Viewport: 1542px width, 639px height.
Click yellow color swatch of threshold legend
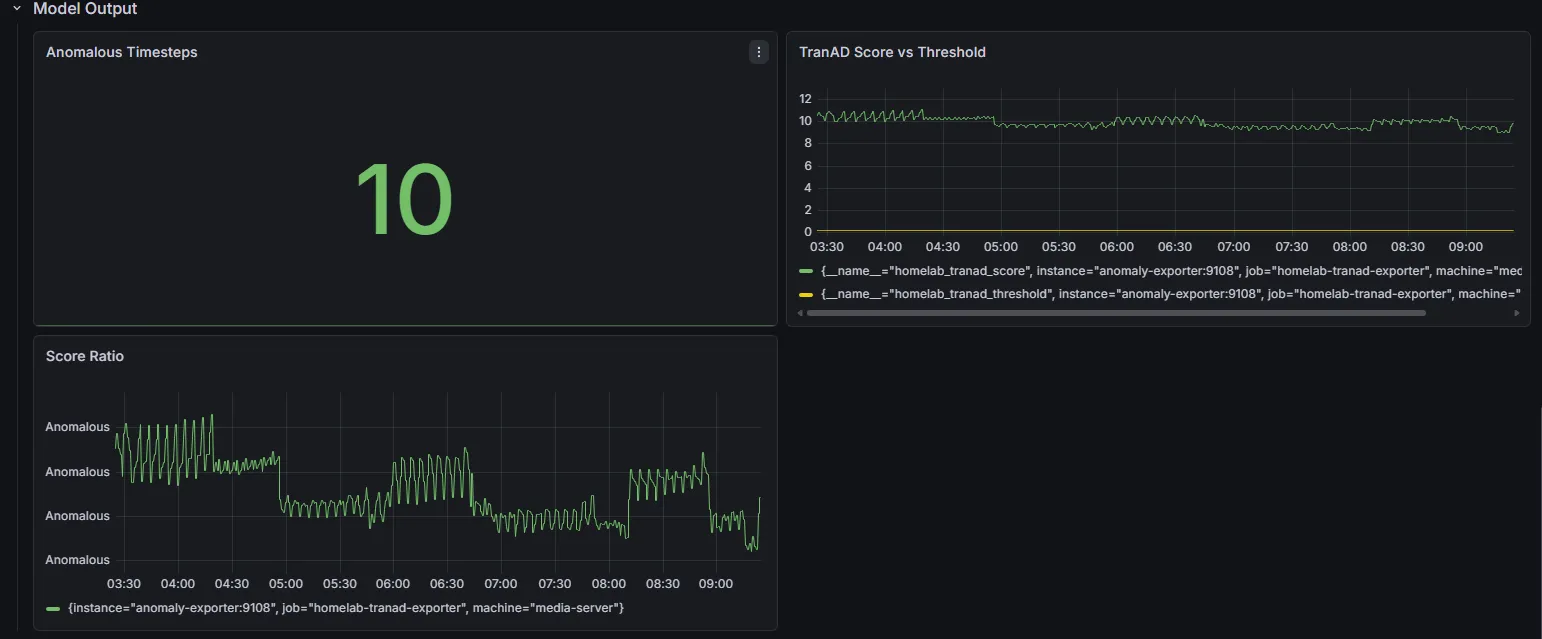(x=806, y=294)
